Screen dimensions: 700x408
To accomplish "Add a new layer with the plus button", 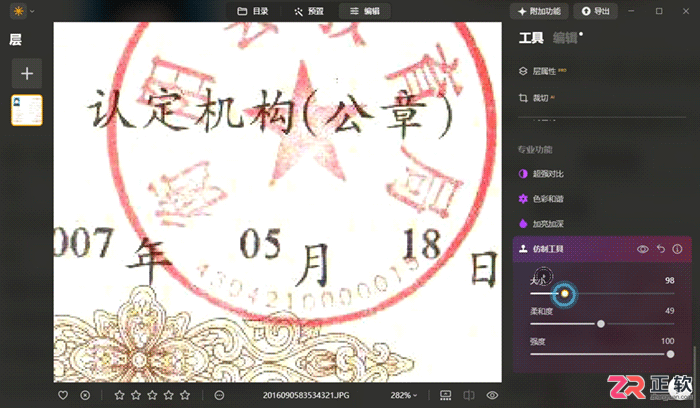I will (x=27, y=73).
